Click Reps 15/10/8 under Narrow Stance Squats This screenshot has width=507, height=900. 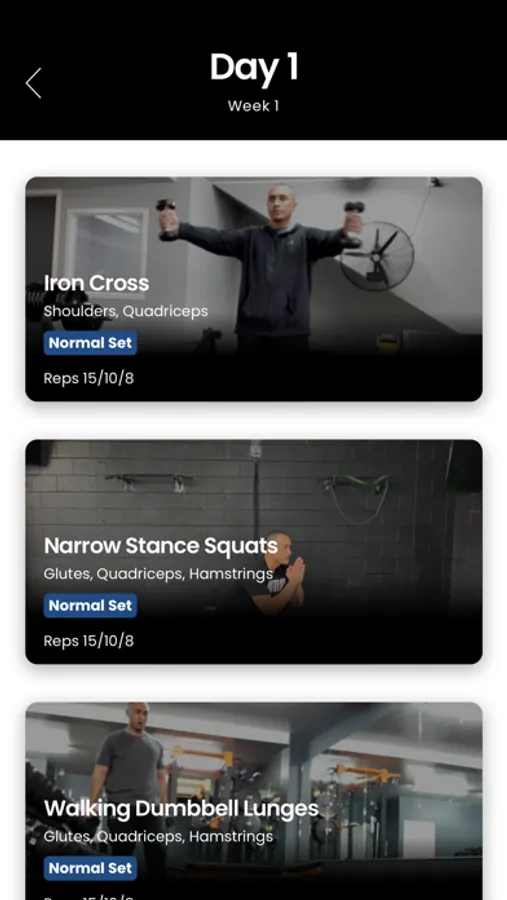[x=89, y=641]
